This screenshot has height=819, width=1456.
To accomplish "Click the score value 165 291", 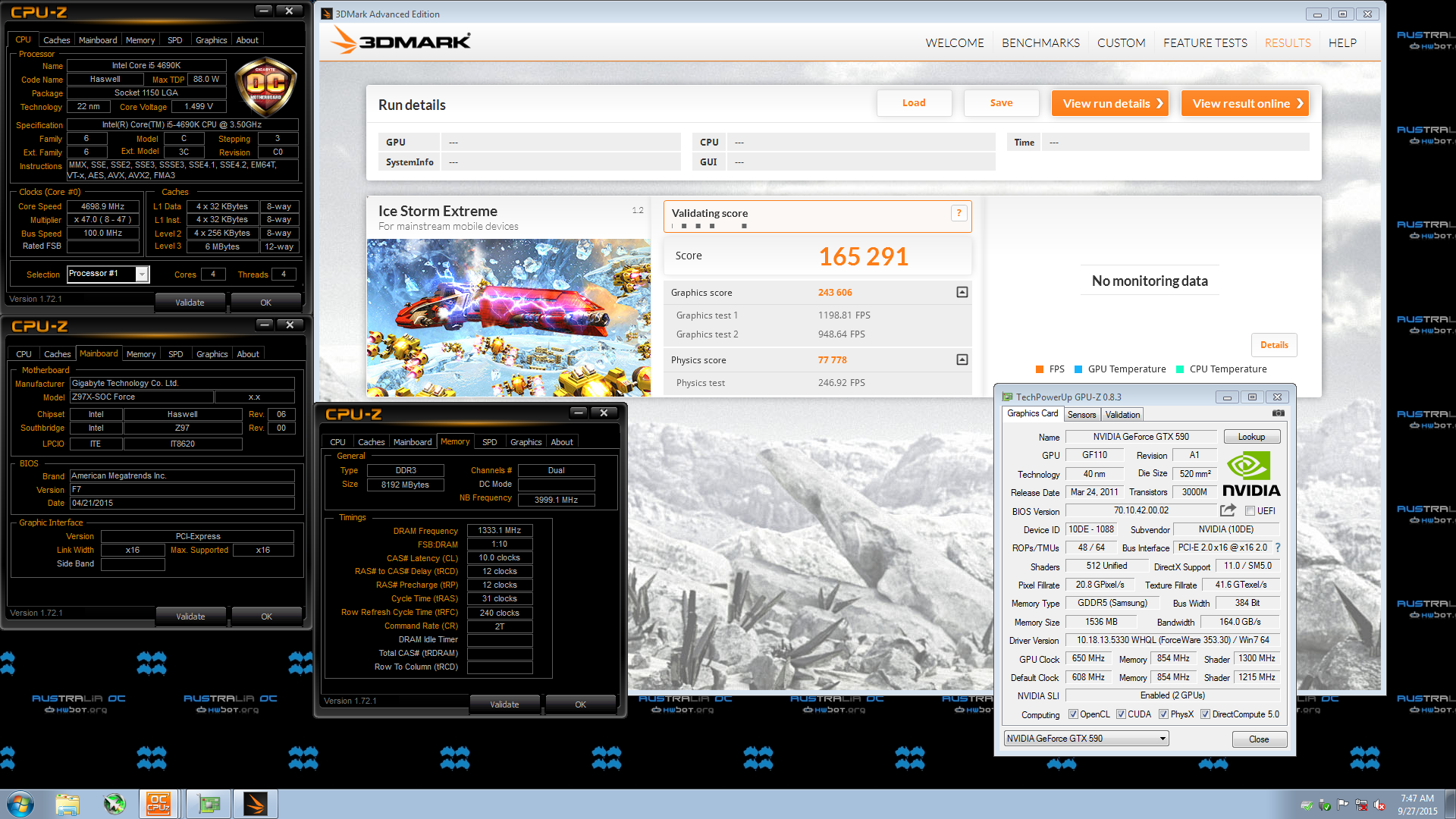I will pos(864,256).
